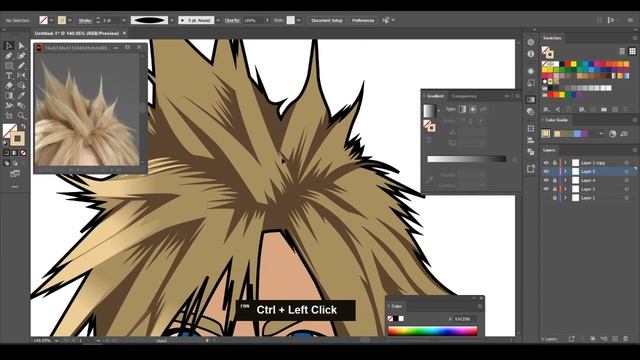Select the Eyedropper tool
This screenshot has width=640, height=360.
click(x=21, y=96)
